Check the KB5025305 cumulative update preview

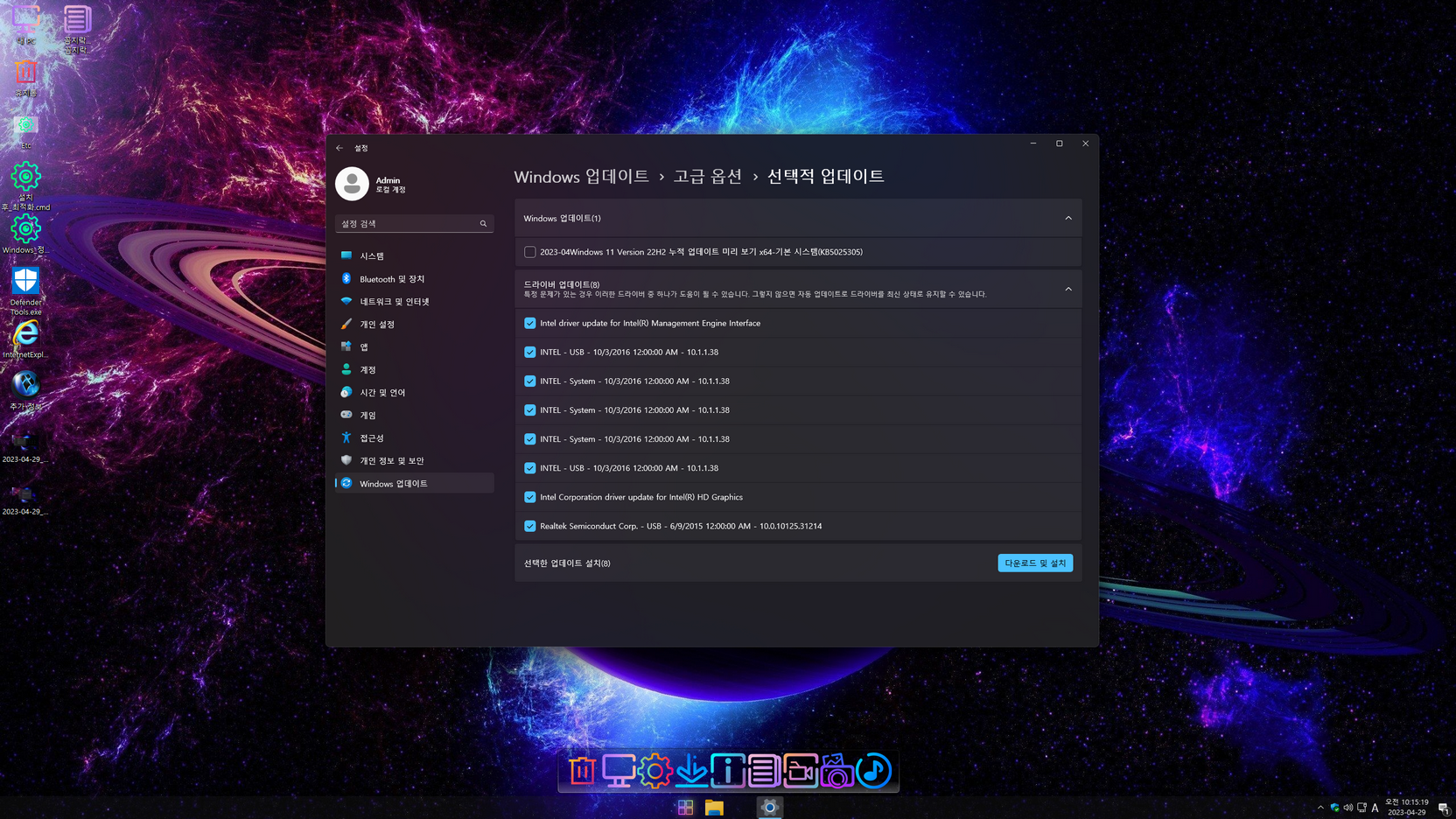pyautogui.click(x=530, y=252)
